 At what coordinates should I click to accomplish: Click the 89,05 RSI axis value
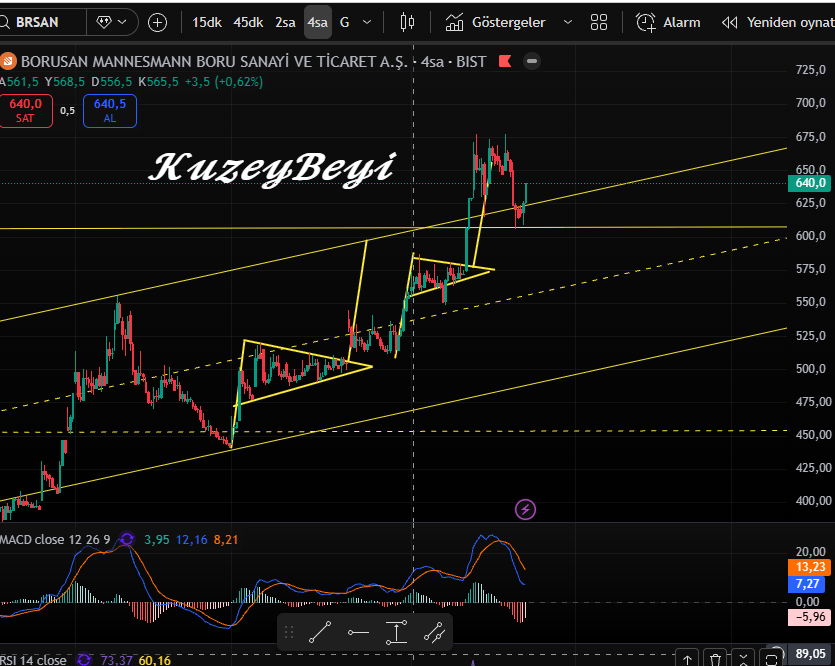click(x=810, y=653)
